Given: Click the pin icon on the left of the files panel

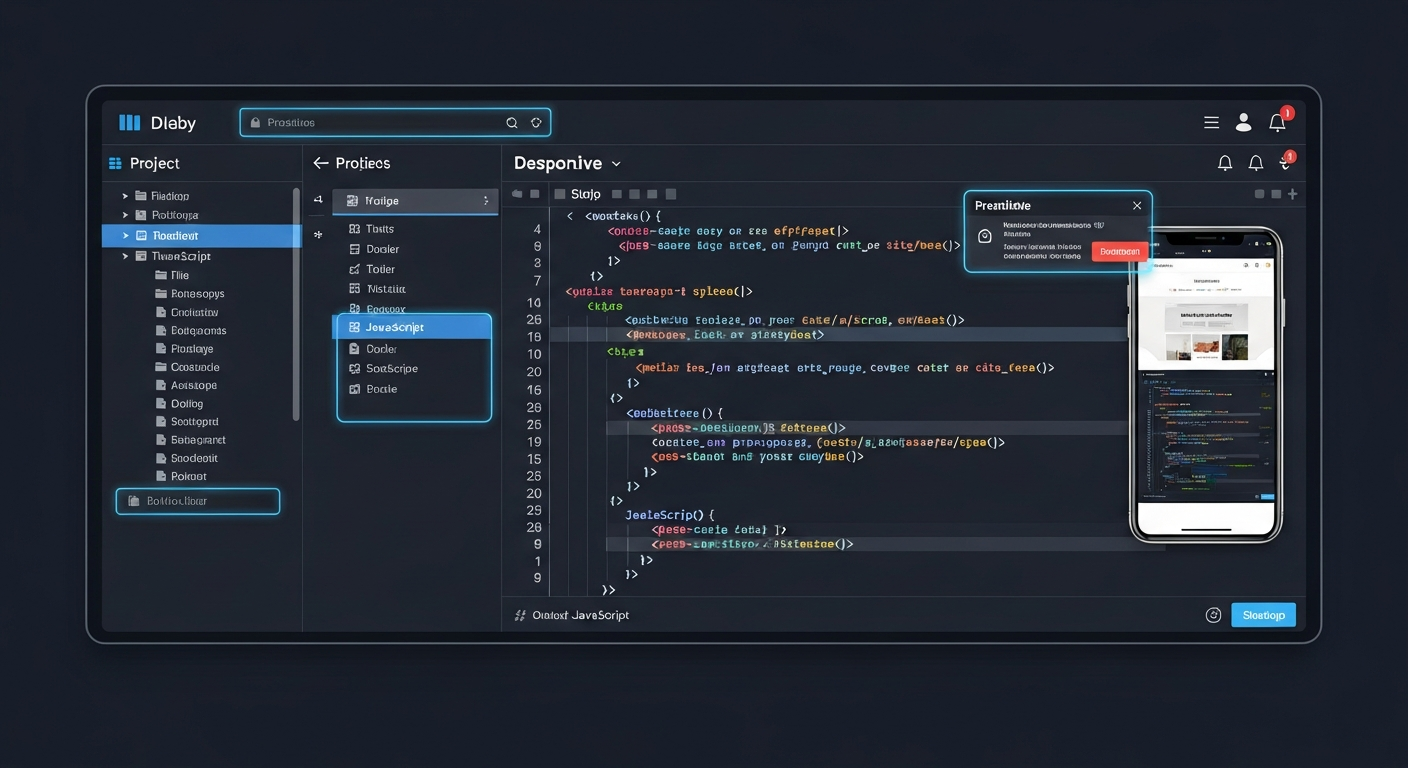Looking at the screenshot, I should point(317,234).
